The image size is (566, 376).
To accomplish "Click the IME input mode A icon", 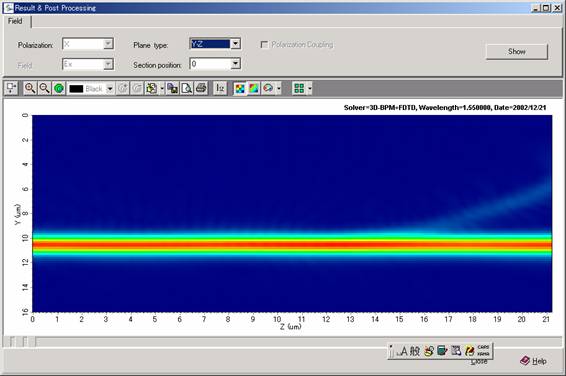I will [x=404, y=351].
